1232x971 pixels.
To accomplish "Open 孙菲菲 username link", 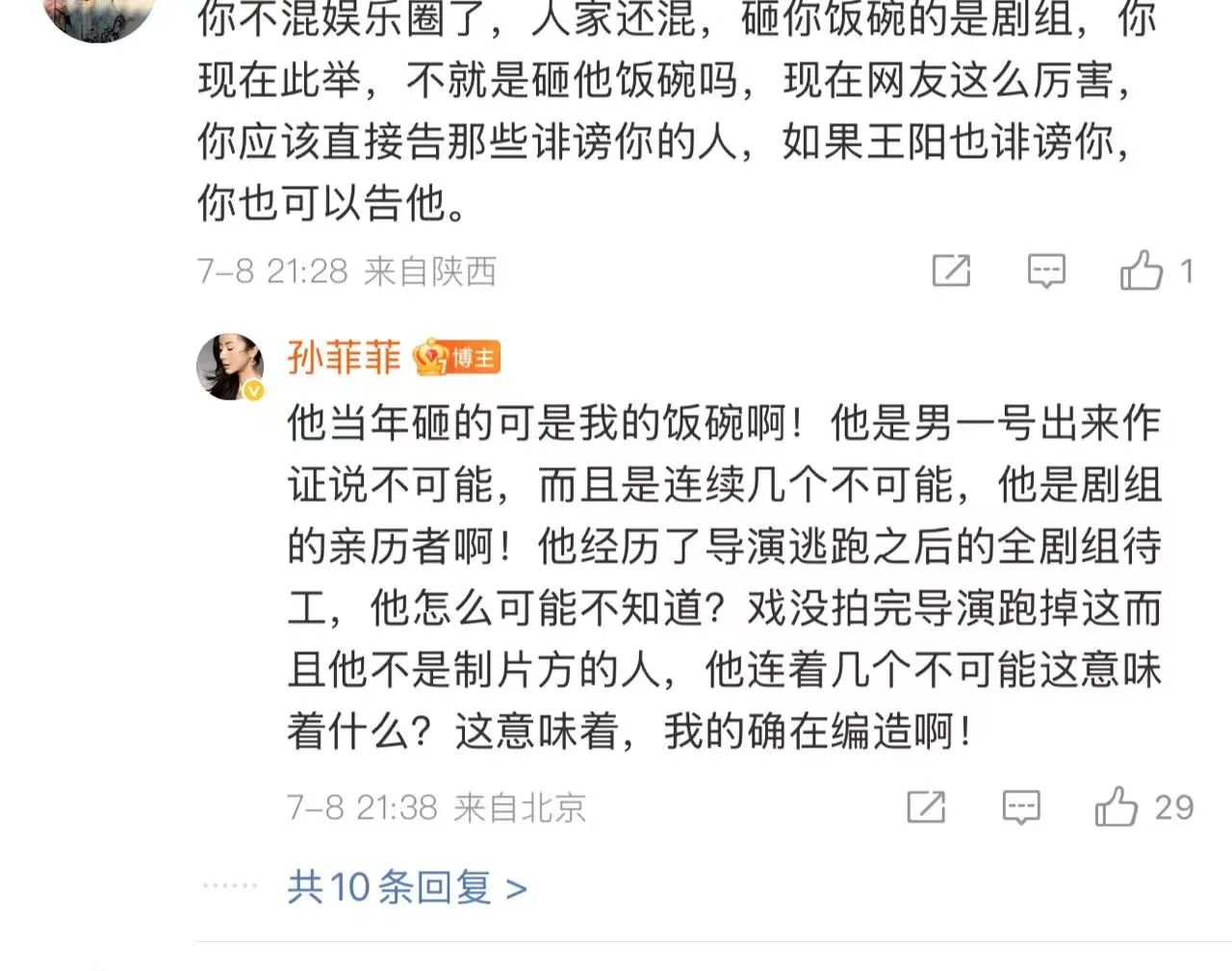I will [344, 358].
